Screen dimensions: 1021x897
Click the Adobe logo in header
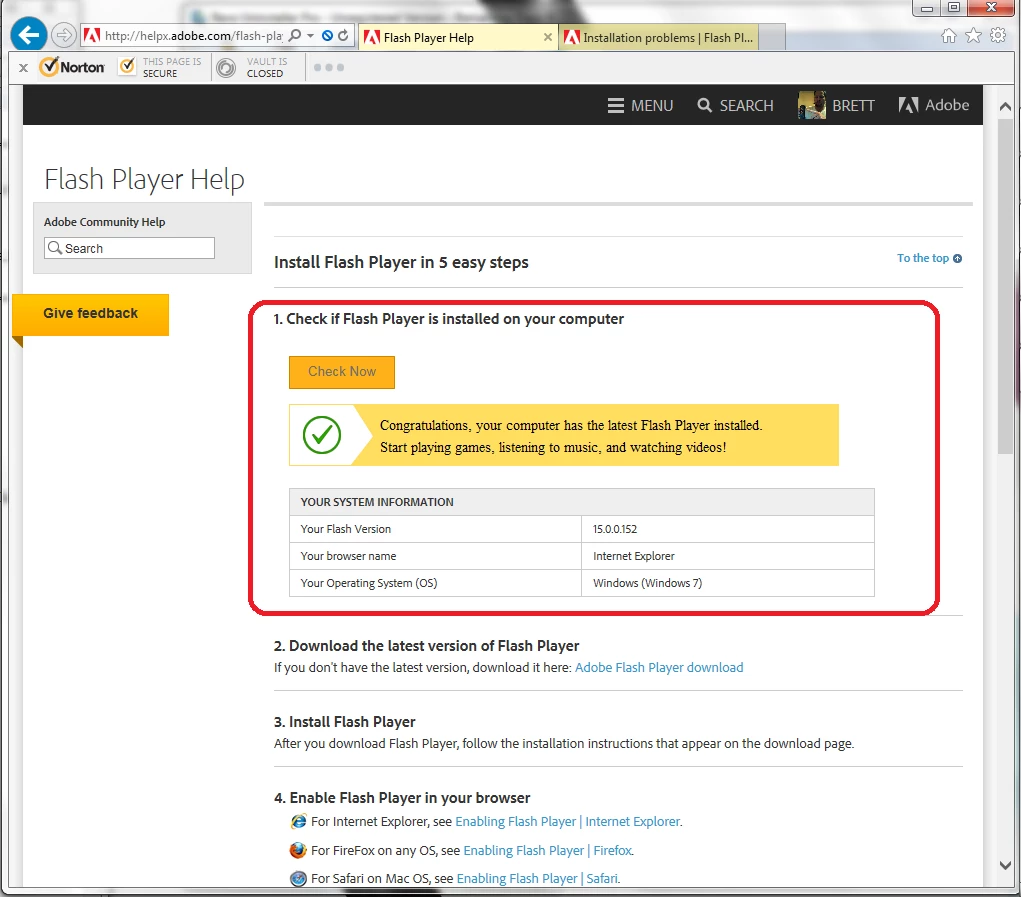[x=934, y=105]
